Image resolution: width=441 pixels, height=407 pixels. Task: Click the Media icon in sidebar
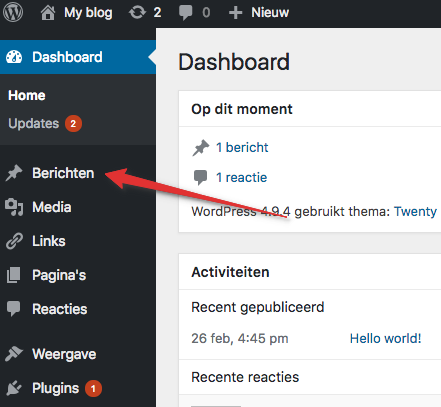[14, 207]
